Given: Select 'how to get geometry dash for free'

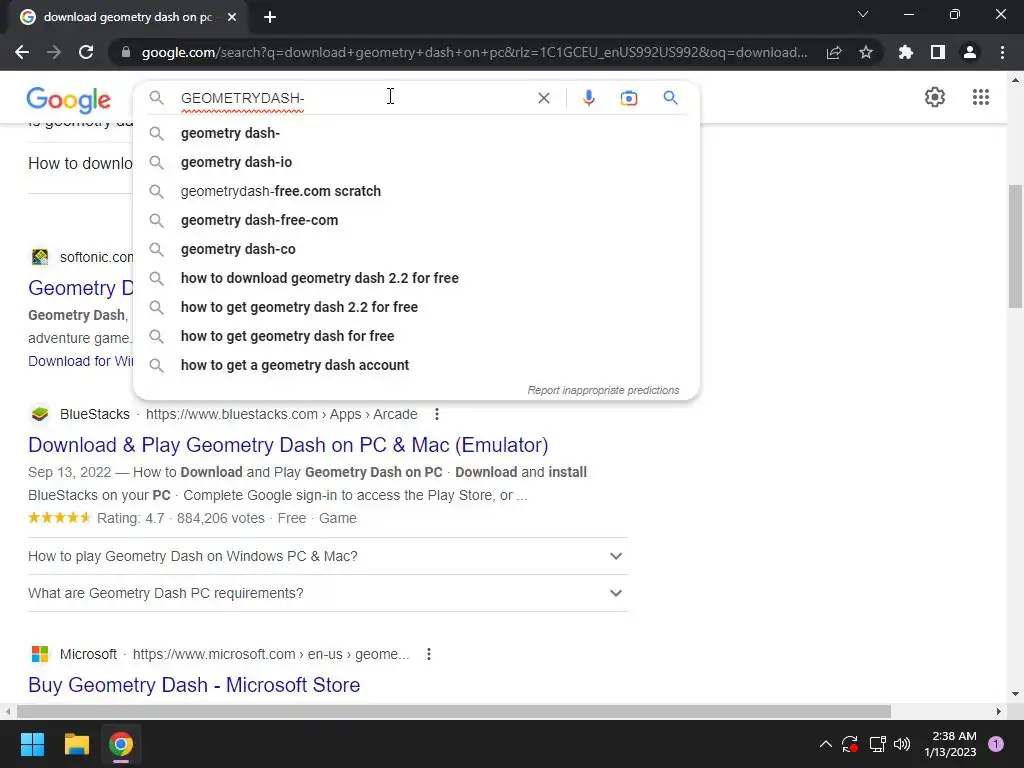Looking at the screenshot, I should [x=416, y=336].
